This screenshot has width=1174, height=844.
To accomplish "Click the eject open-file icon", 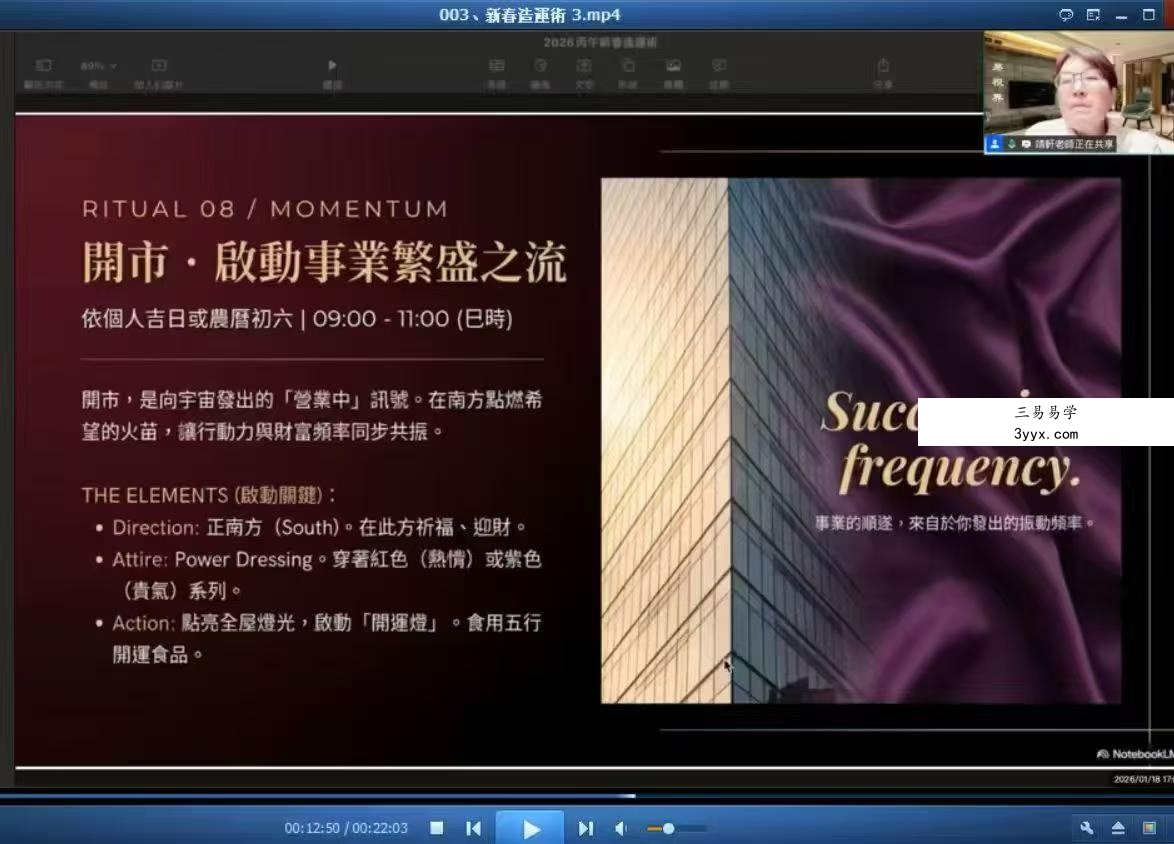I will pos(1118,828).
